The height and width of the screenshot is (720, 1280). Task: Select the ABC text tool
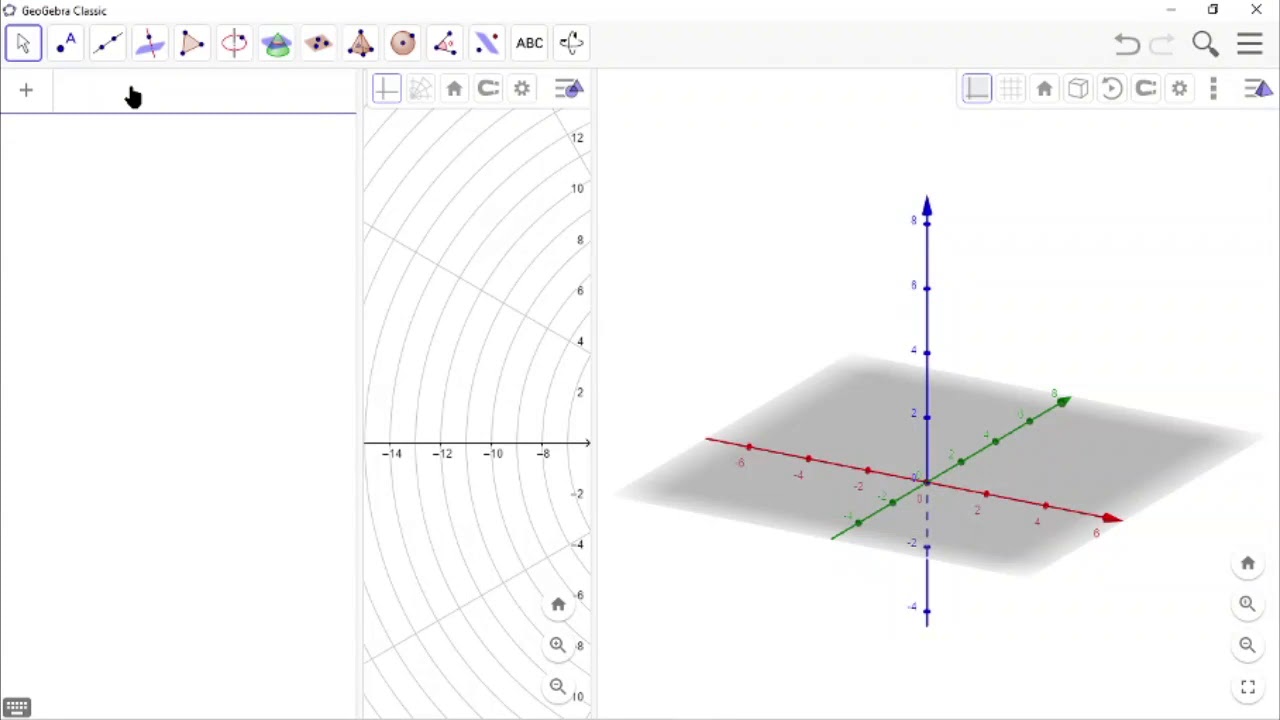(x=529, y=43)
